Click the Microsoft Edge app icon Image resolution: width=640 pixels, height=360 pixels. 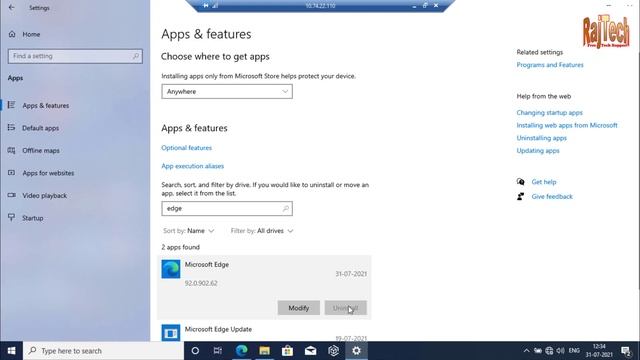[171, 269]
